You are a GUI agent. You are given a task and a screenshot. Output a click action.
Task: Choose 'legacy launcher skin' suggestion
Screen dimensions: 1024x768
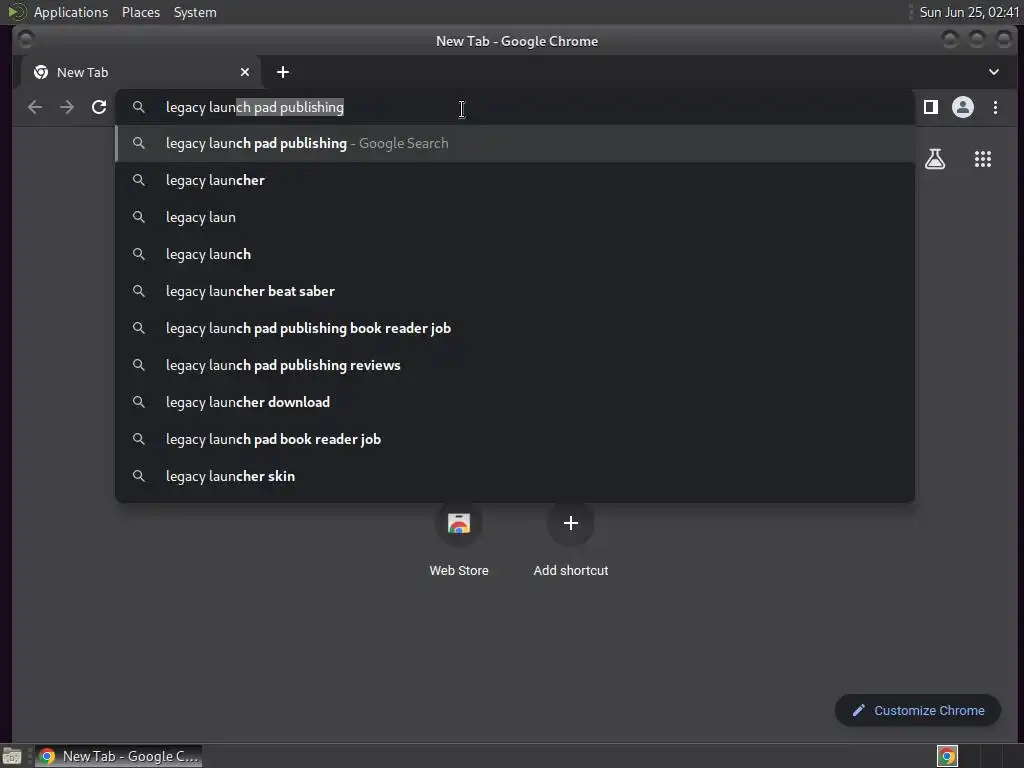coord(515,476)
